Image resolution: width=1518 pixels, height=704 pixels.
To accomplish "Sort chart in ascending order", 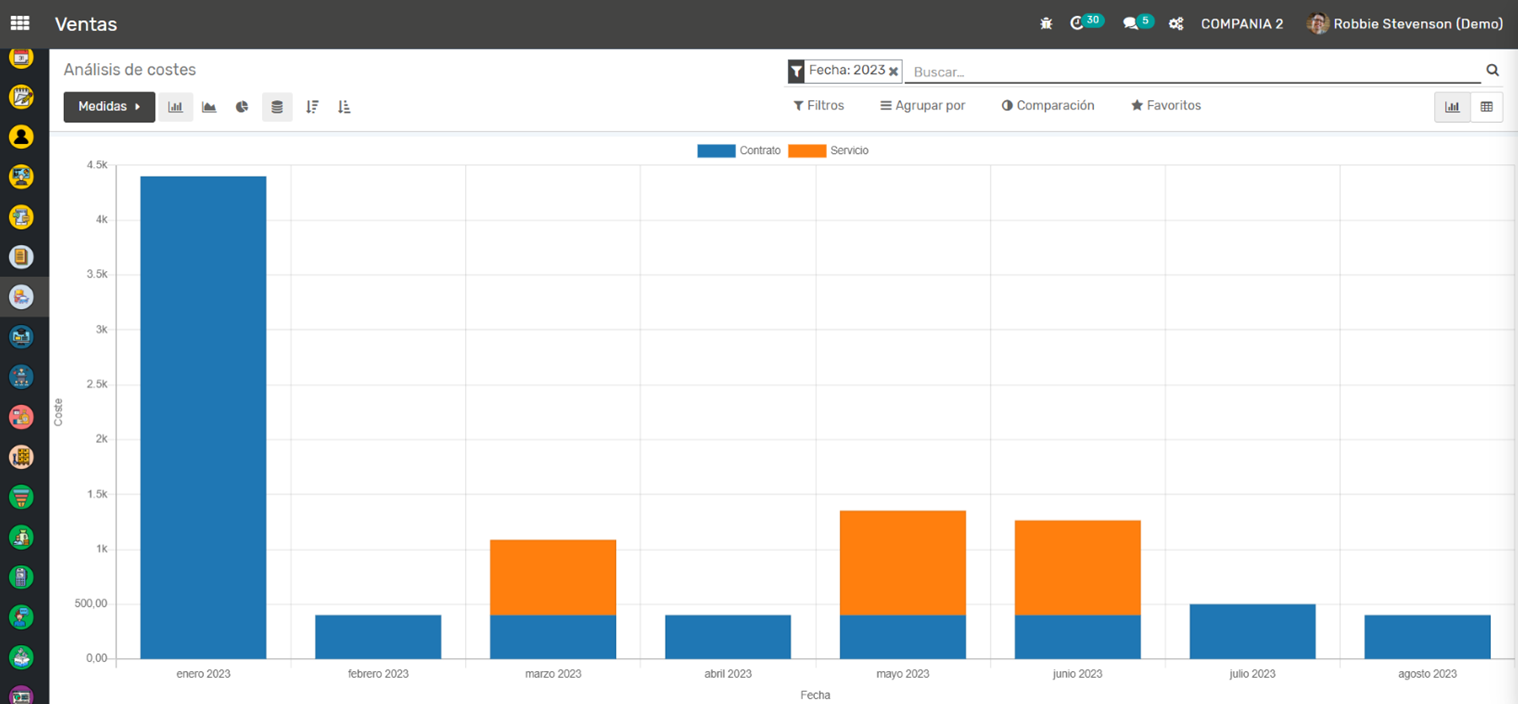I will [x=344, y=107].
